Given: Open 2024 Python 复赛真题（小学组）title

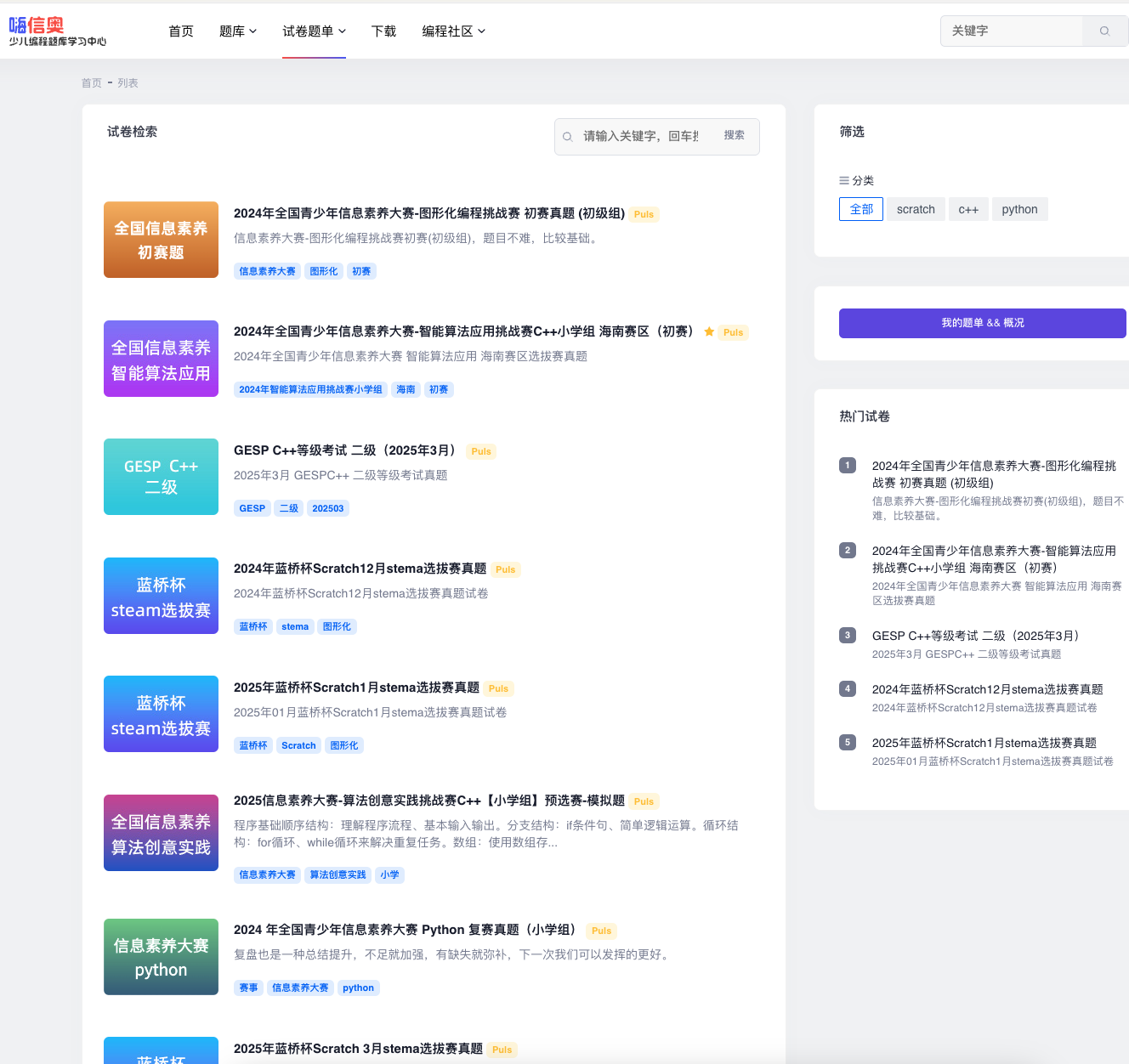Looking at the screenshot, I should (x=408, y=930).
